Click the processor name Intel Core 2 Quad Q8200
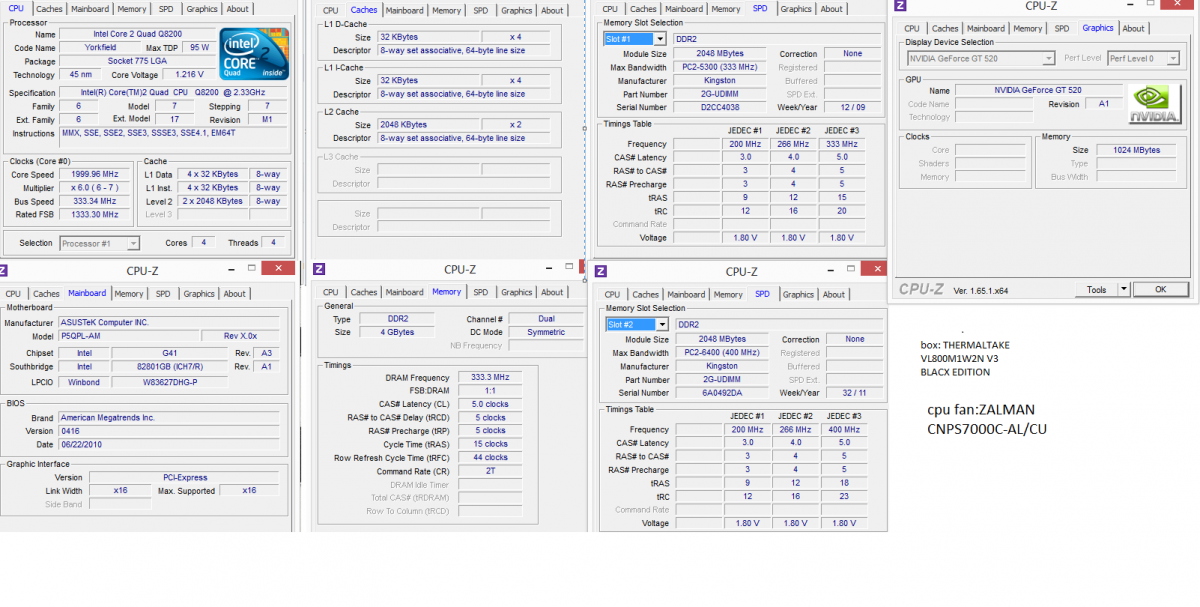 tap(138, 33)
